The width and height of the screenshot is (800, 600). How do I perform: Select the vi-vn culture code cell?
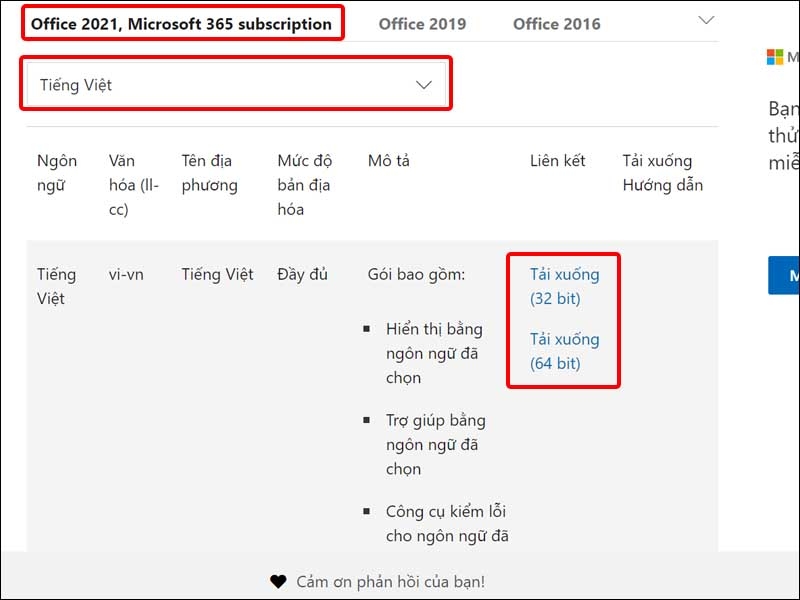(126, 274)
